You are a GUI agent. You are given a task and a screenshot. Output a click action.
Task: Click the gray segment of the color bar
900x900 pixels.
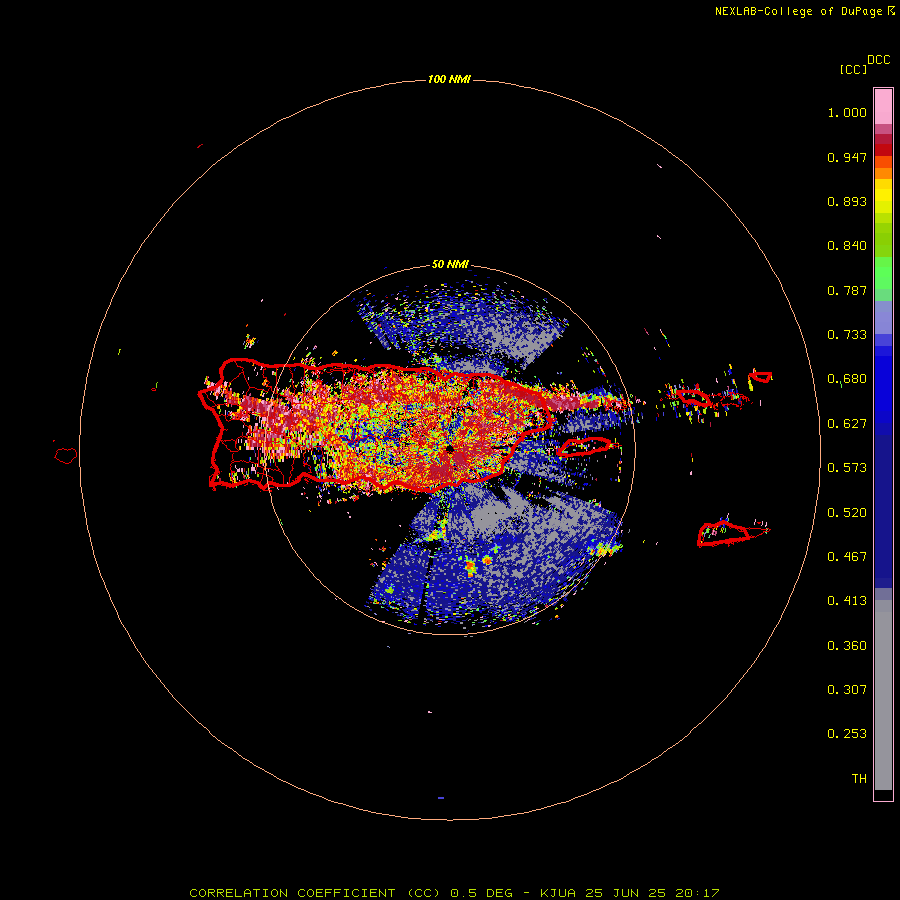[x=883, y=695]
